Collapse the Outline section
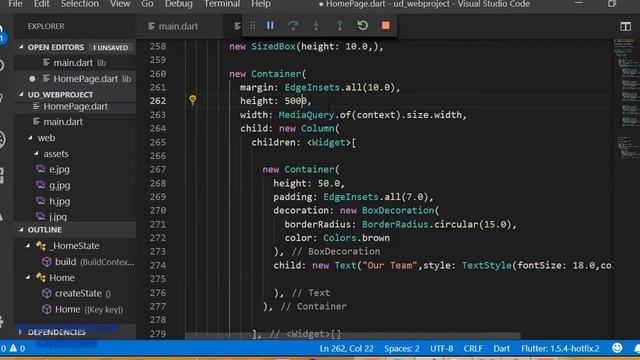Screen dimensions: 640x360 (21, 230)
